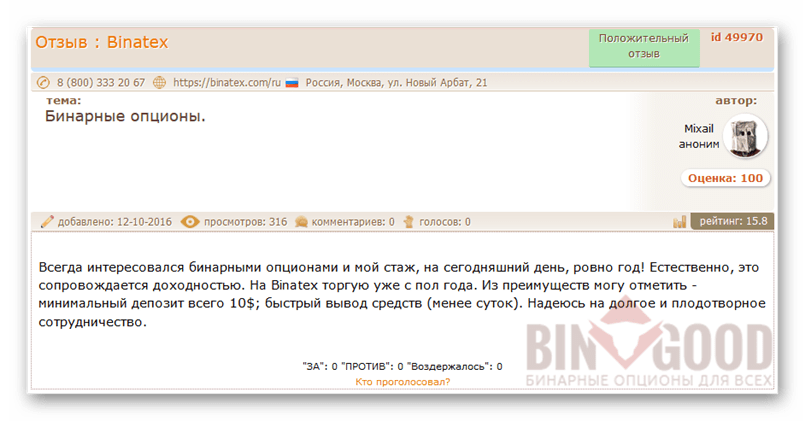This screenshot has height=421, width=805.
Task: Click the bar chart icon beside рейтинг
Action: pos(679,222)
